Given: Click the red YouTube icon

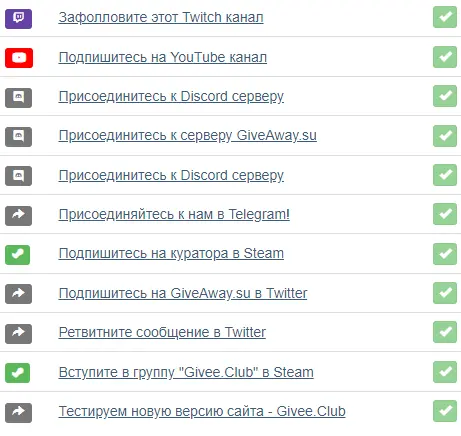Looking at the screenshot, I should pos(19,58).
